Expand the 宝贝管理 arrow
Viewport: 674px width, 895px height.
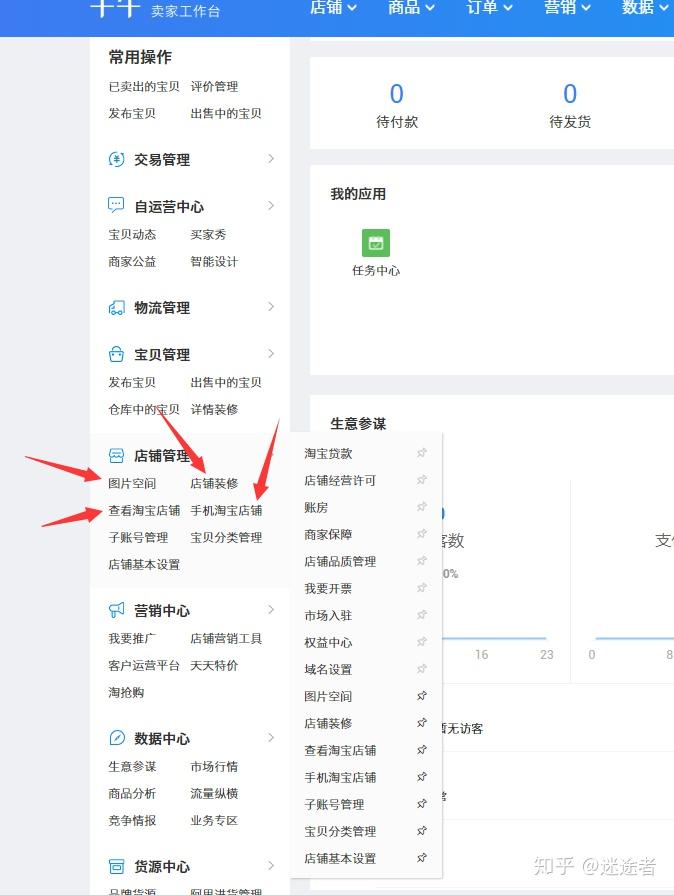pyautogui.click(x=271, y=354)
